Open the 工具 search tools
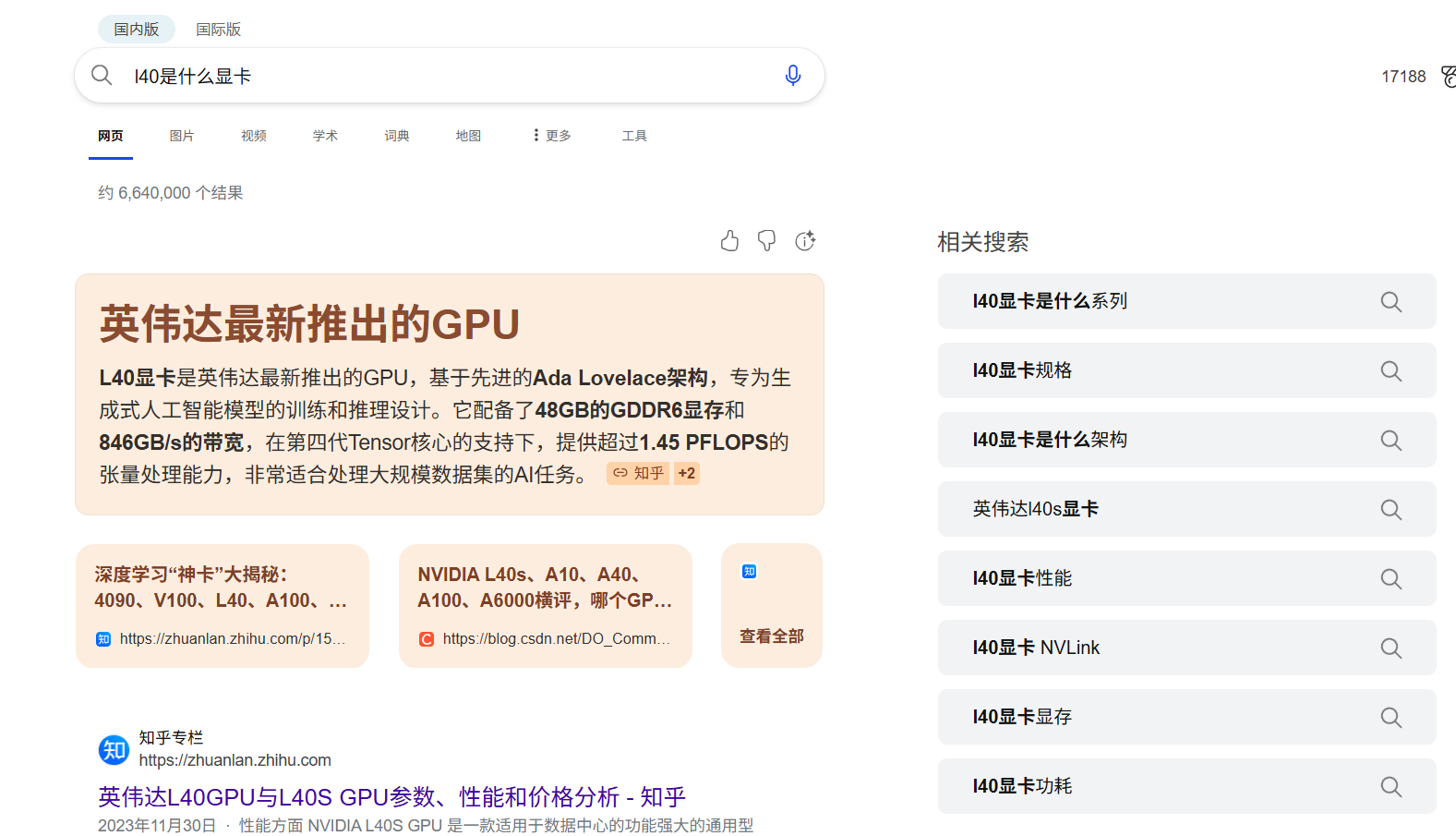This screenshot has height=836, width=1456. coord(634,136)
